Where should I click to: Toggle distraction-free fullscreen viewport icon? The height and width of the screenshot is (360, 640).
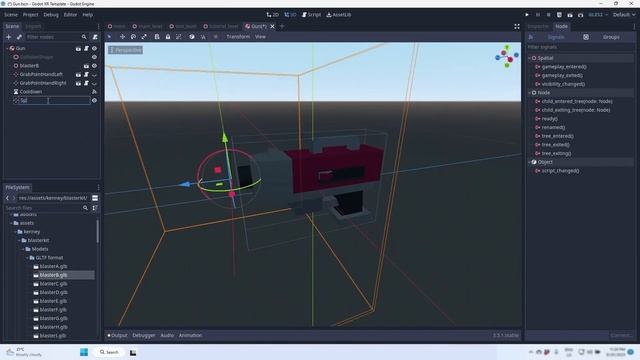click(x=517, y=26)
